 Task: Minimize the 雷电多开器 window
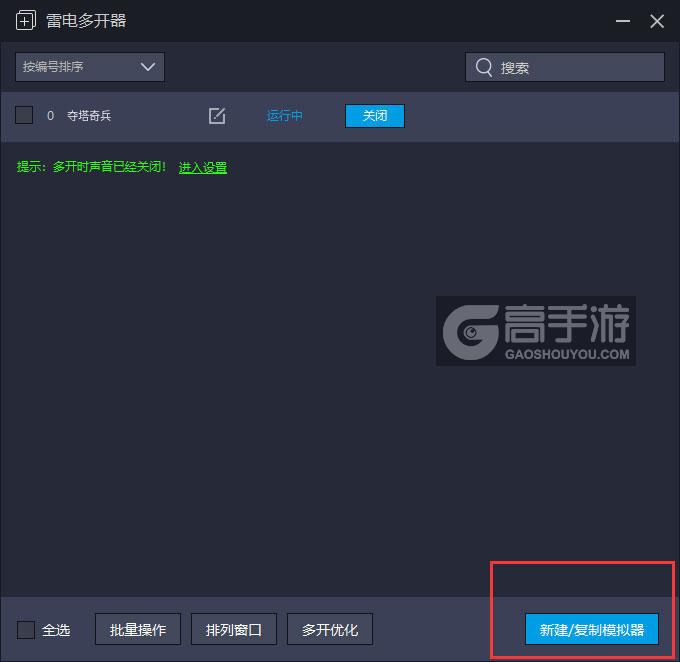coord(623,21)
